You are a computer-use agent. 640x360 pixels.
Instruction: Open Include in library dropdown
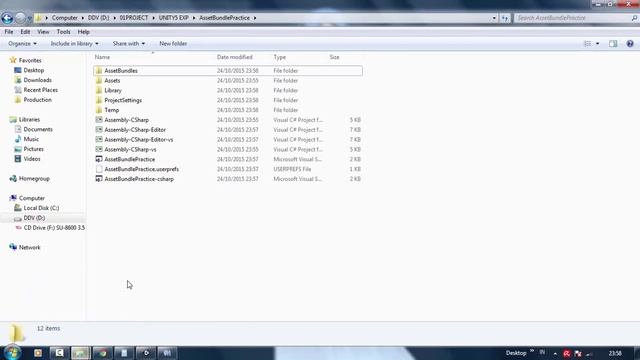coord(74,44)
